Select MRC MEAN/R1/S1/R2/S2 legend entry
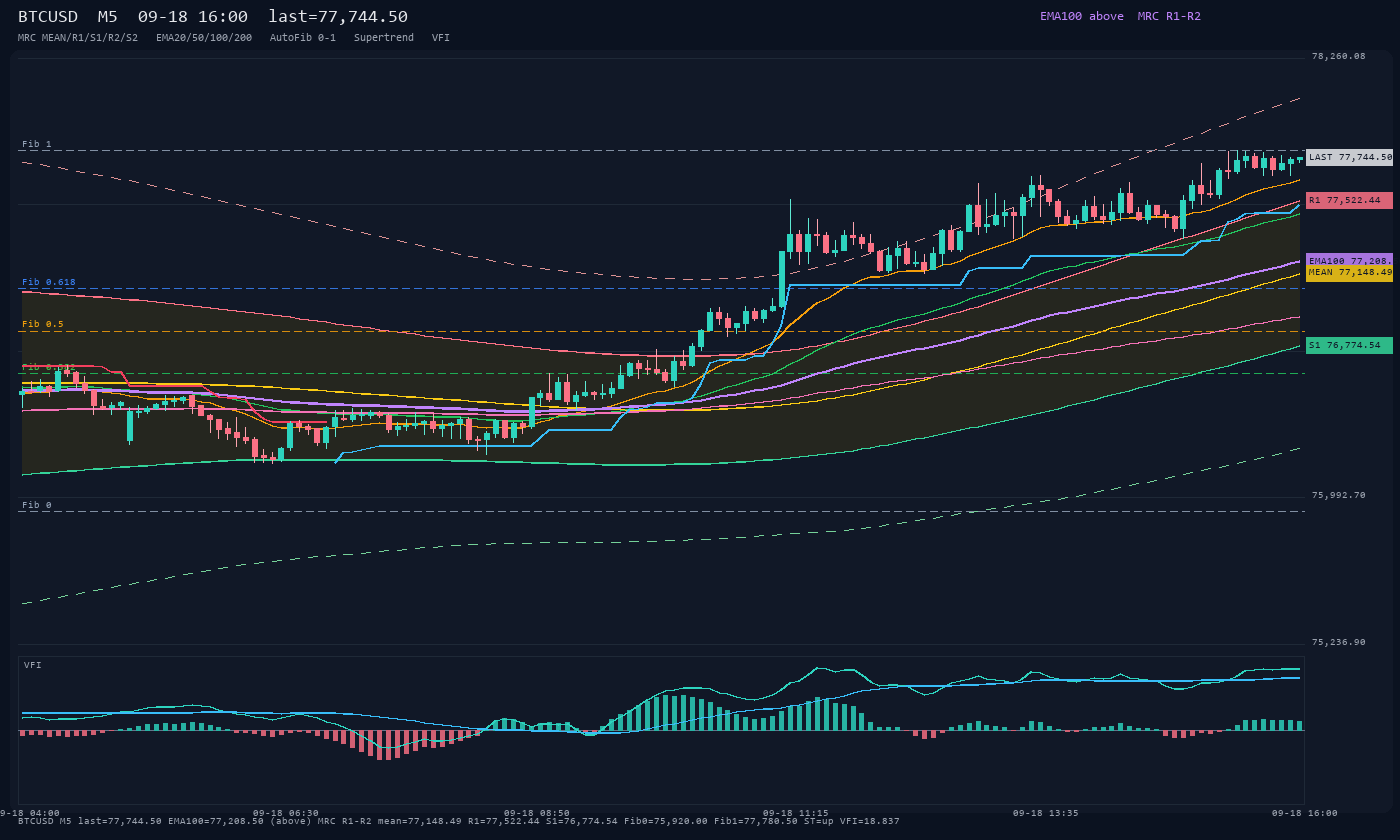Viewport: 1400px width, 840px height. coord(78,37)
